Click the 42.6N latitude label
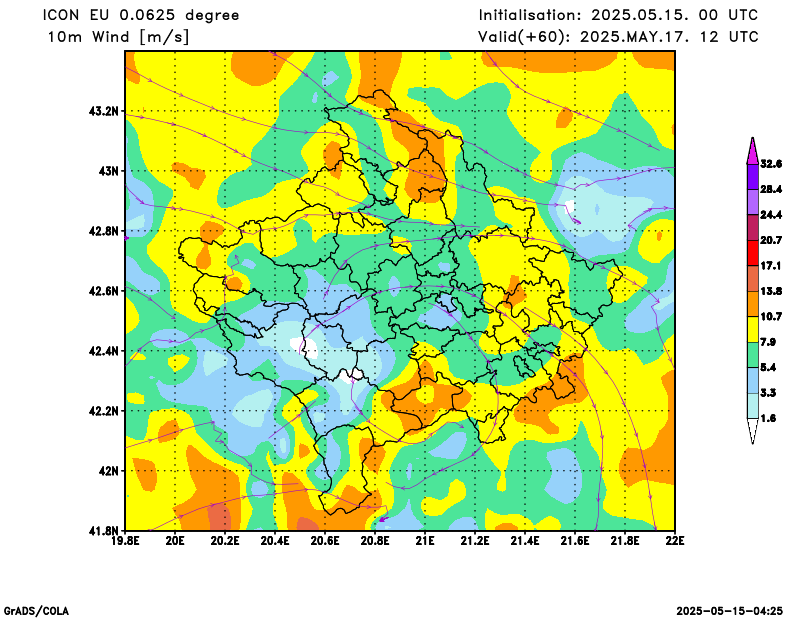This screenshot has height=618, width=800. (104, 291)
